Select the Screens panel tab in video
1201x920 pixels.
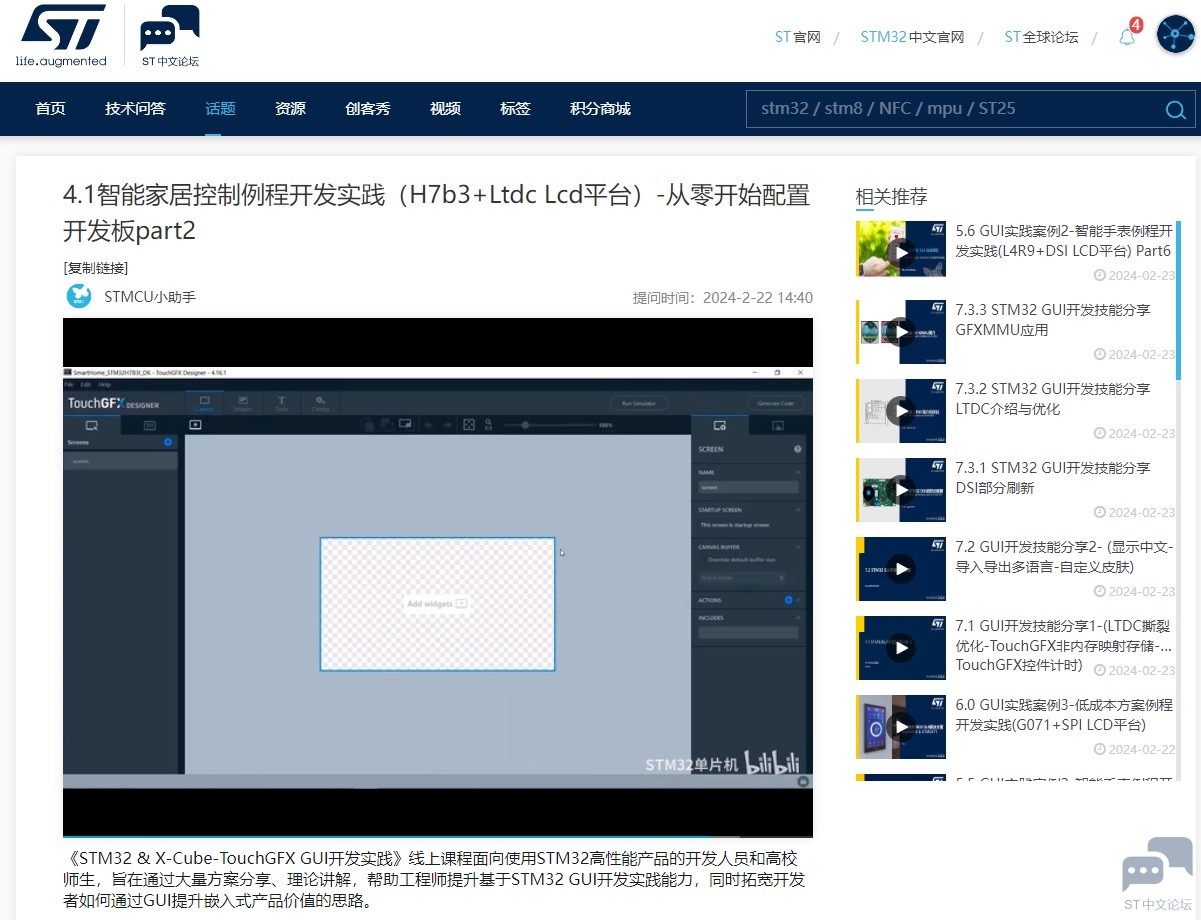(x=92, y=425)
